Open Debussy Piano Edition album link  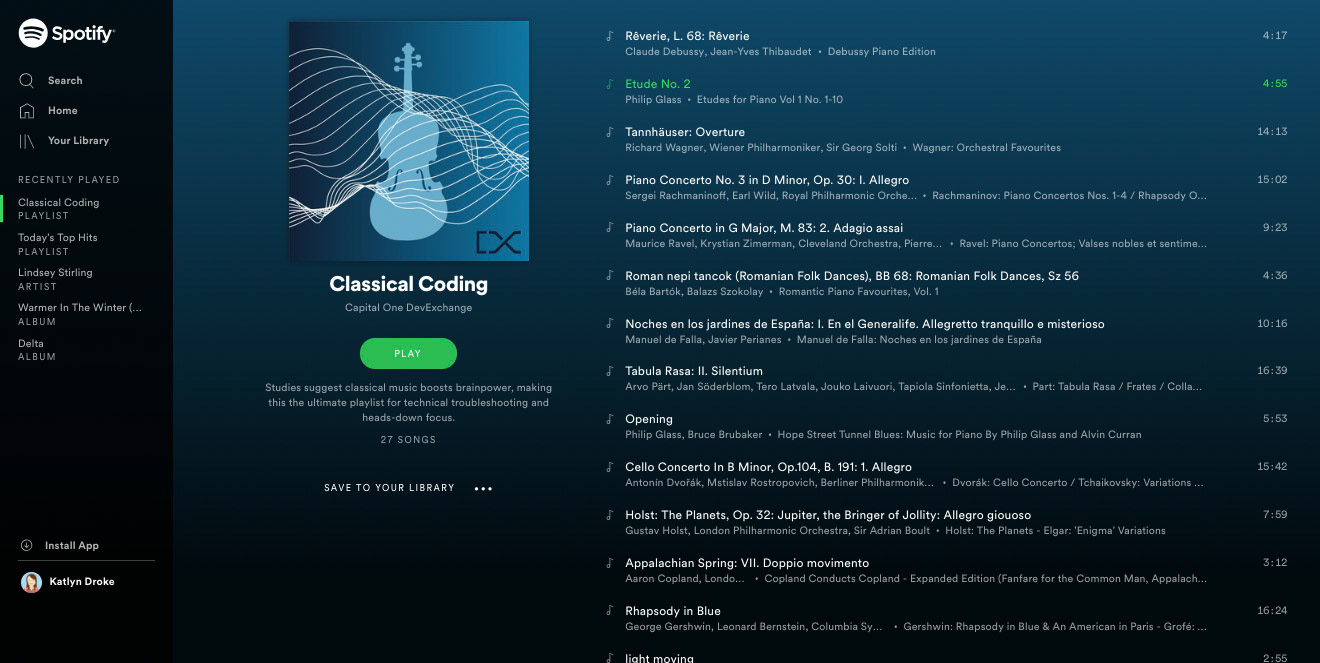coord(882,52)
